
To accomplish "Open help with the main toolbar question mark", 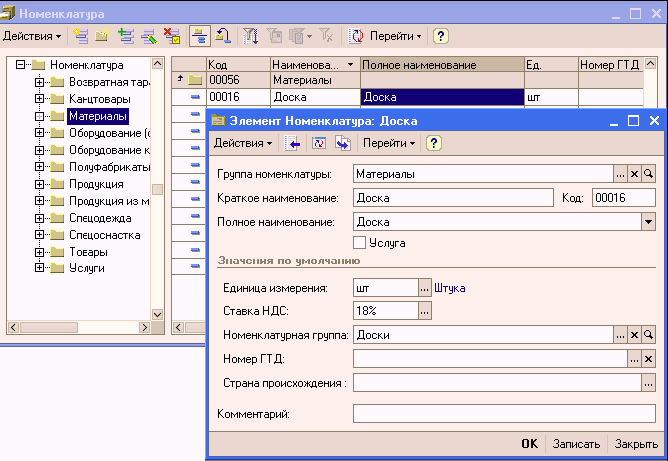I will pyautogui.click(x=440, y=36).
